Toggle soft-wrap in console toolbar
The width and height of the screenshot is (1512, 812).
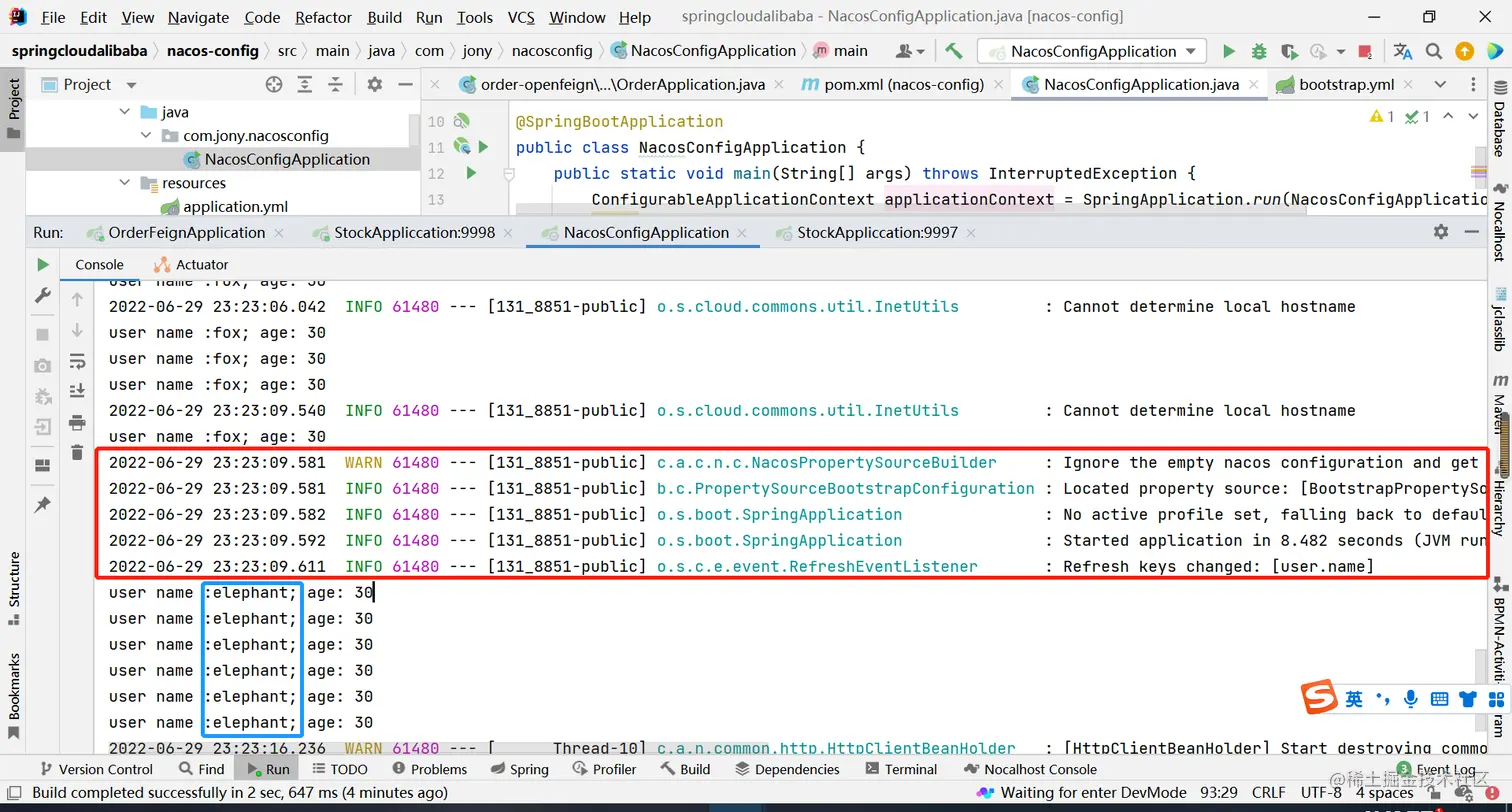click(x=77, y=361)
